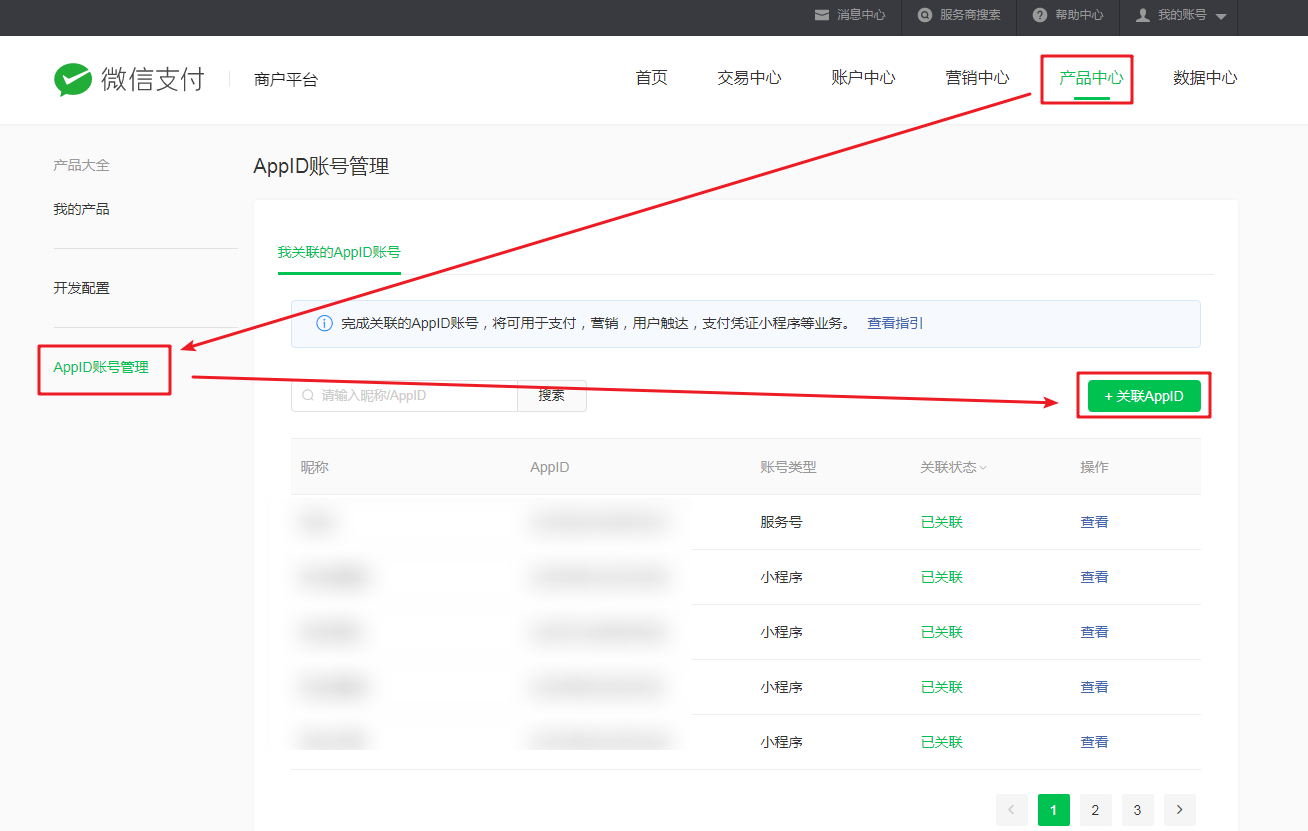
Task: Open 产品中心 in the main navigation
Action: [1091, 78]
